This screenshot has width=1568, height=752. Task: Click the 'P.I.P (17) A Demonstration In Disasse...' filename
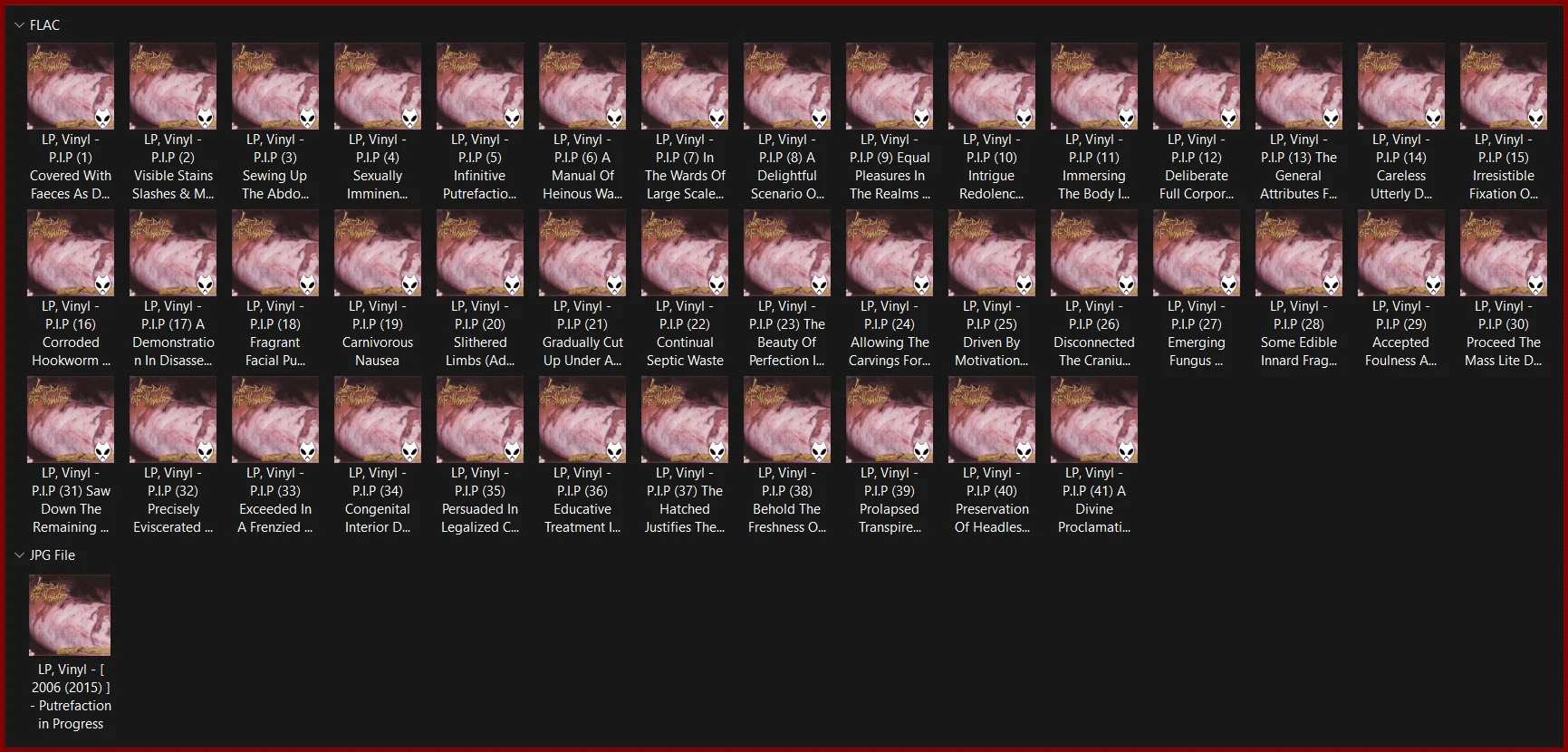[173, 333]
